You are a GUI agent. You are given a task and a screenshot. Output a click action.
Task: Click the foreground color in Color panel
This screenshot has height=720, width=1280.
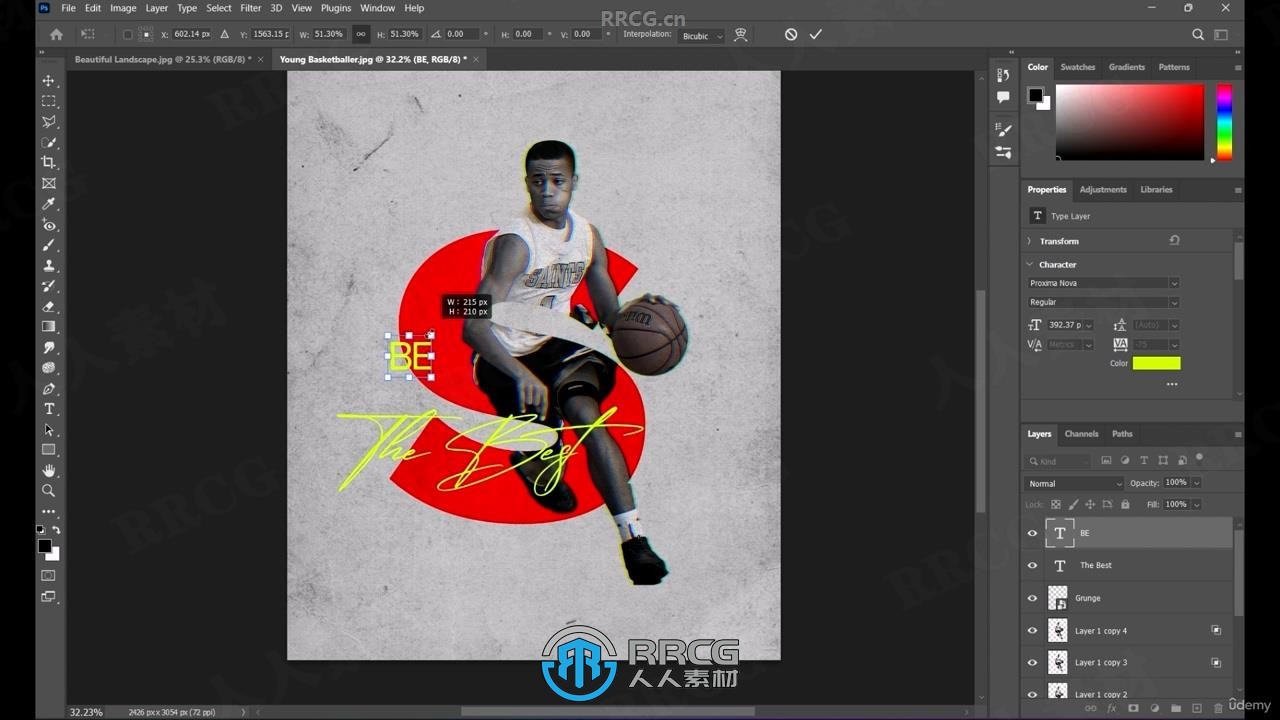pyautogui.click(x=1035, y=95)
